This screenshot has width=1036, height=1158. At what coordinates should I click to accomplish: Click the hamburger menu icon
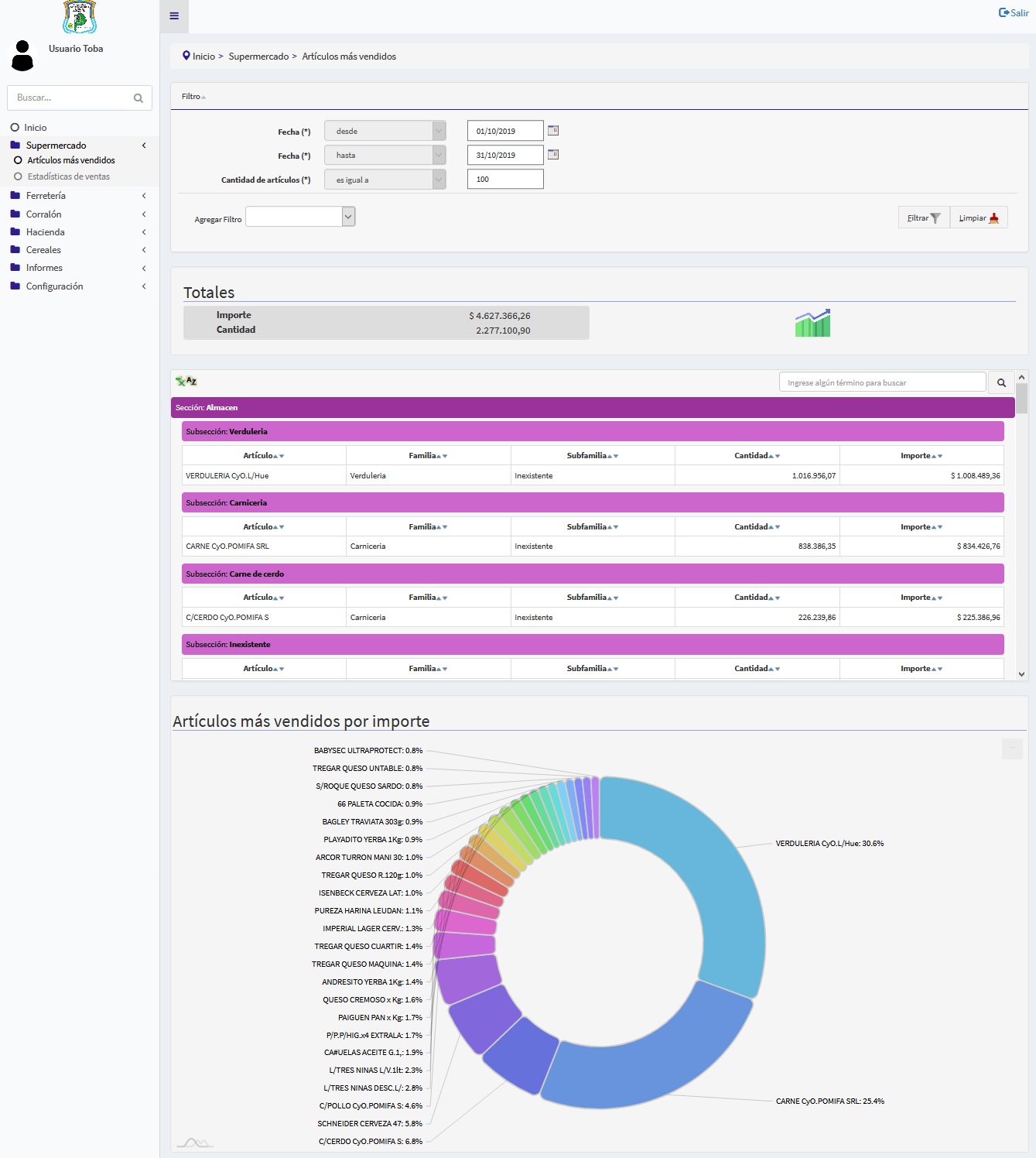point(174,16)
